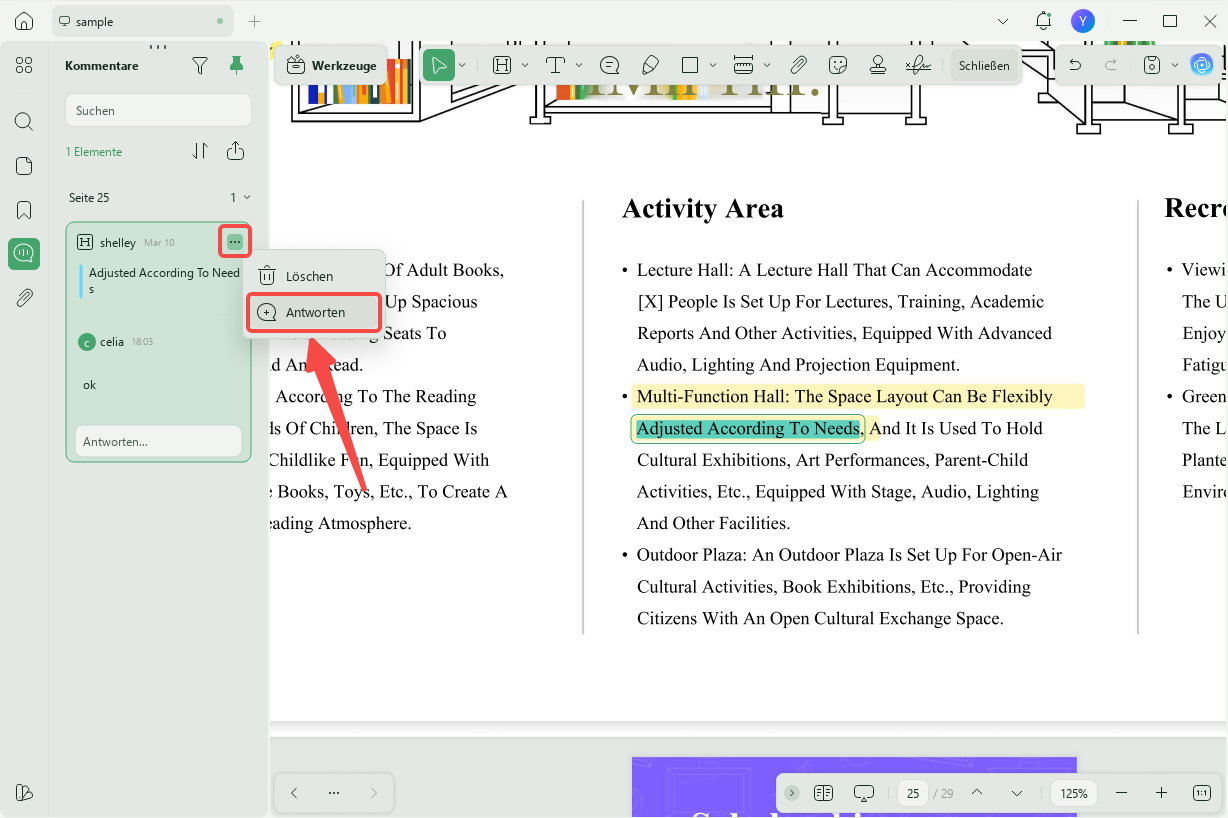Click the Suchen comment search field
1228x818 pixels.
158,111
